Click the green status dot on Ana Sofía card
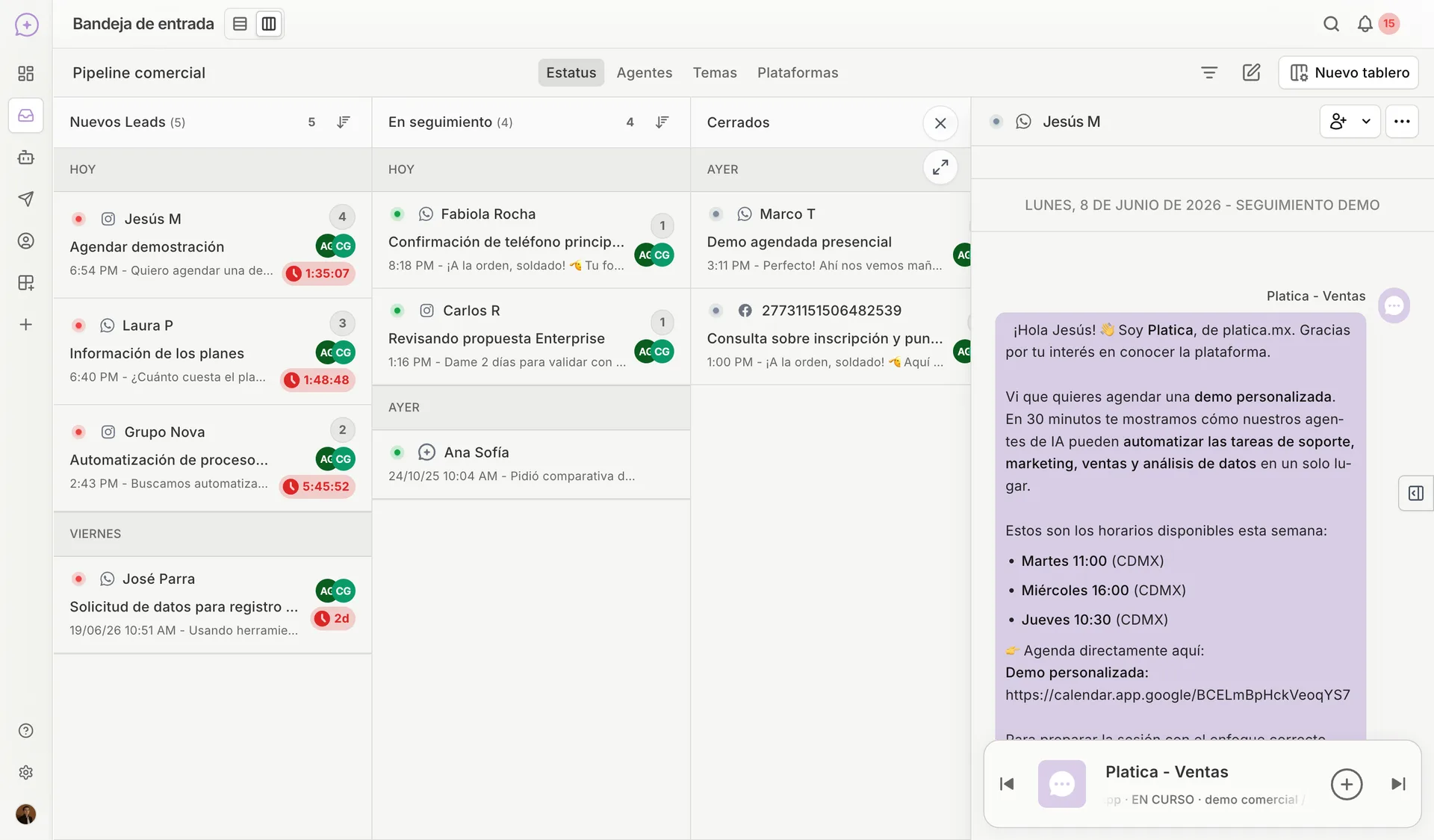1434x840 pixels. click(397, 452)
